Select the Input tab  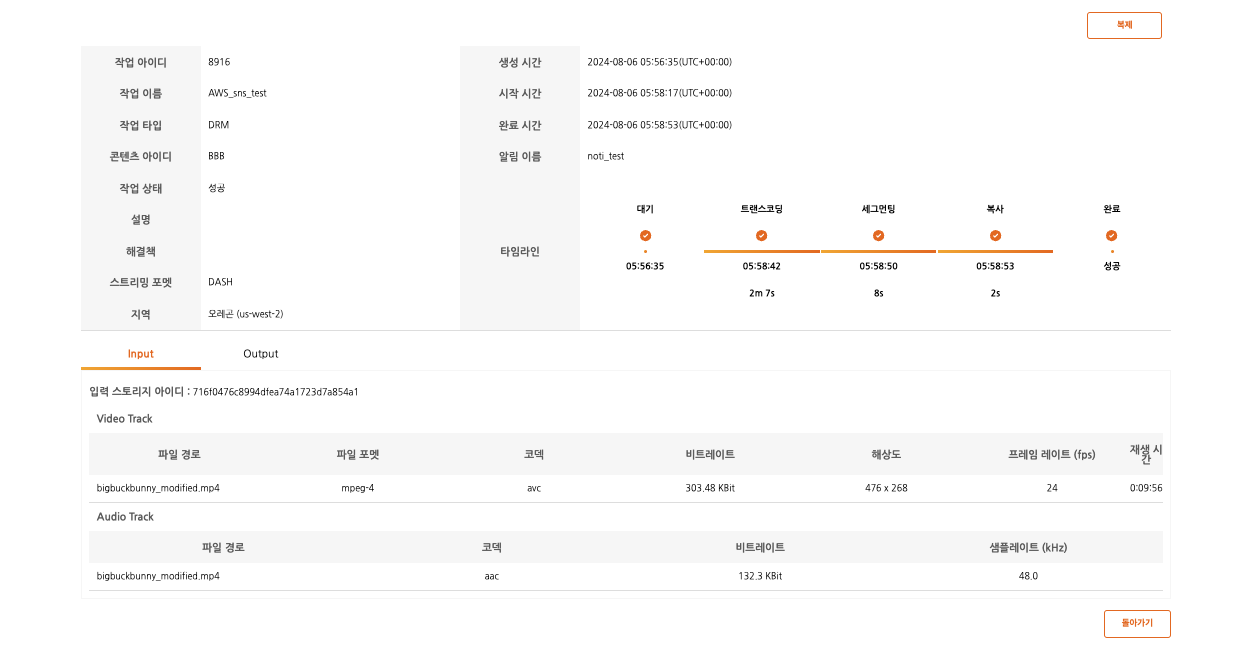[141, 354]
